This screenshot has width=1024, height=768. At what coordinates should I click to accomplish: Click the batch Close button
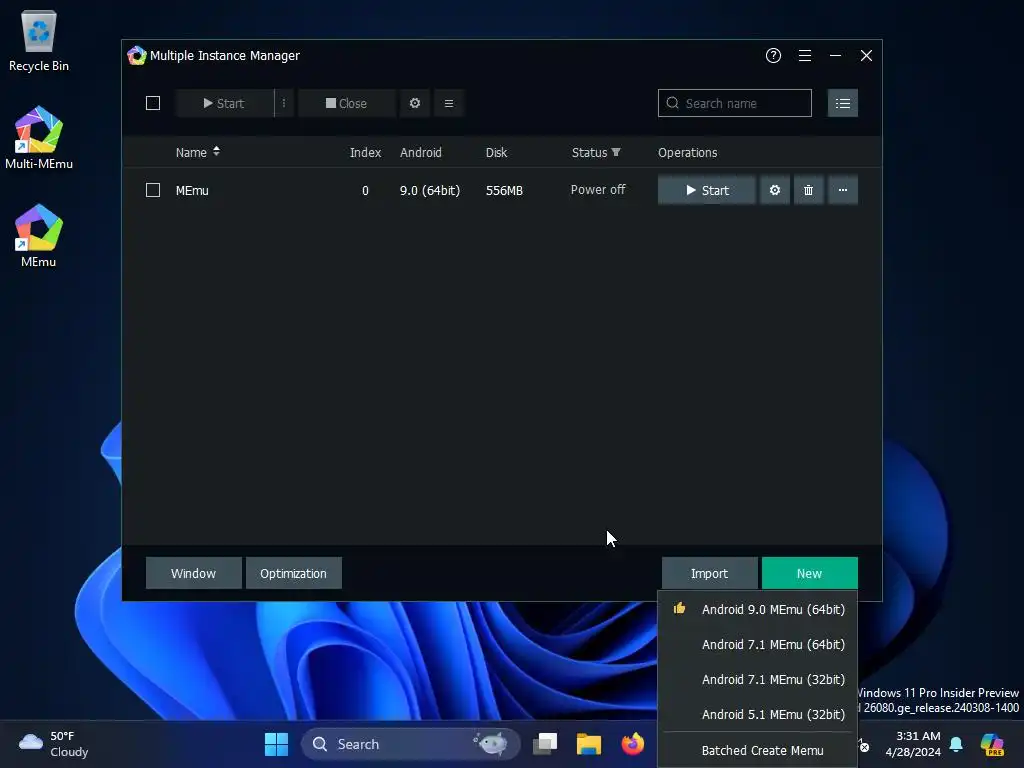[x=346, y=103]
